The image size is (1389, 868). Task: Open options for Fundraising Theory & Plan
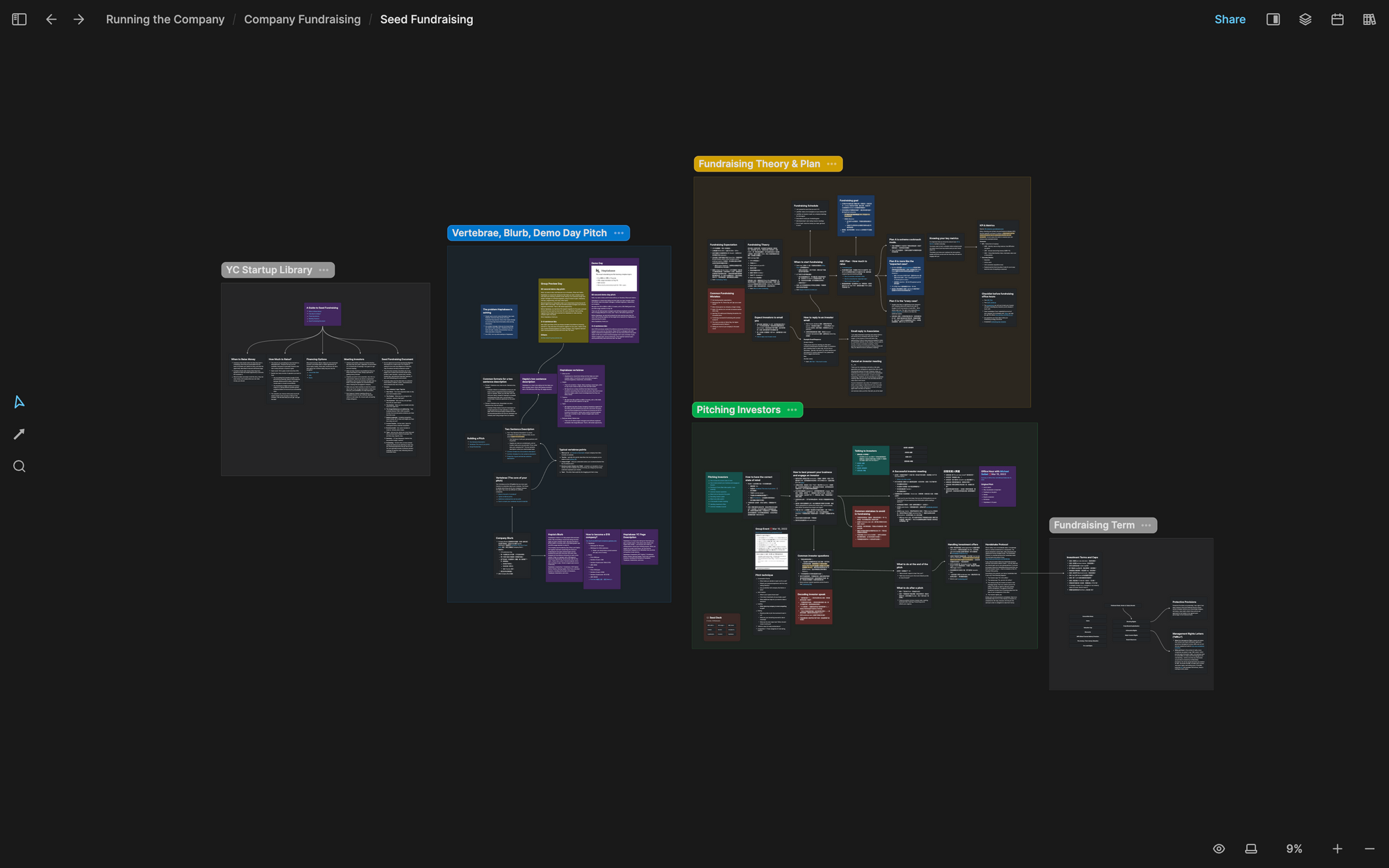pyautogui.click(x=832, y=164)
